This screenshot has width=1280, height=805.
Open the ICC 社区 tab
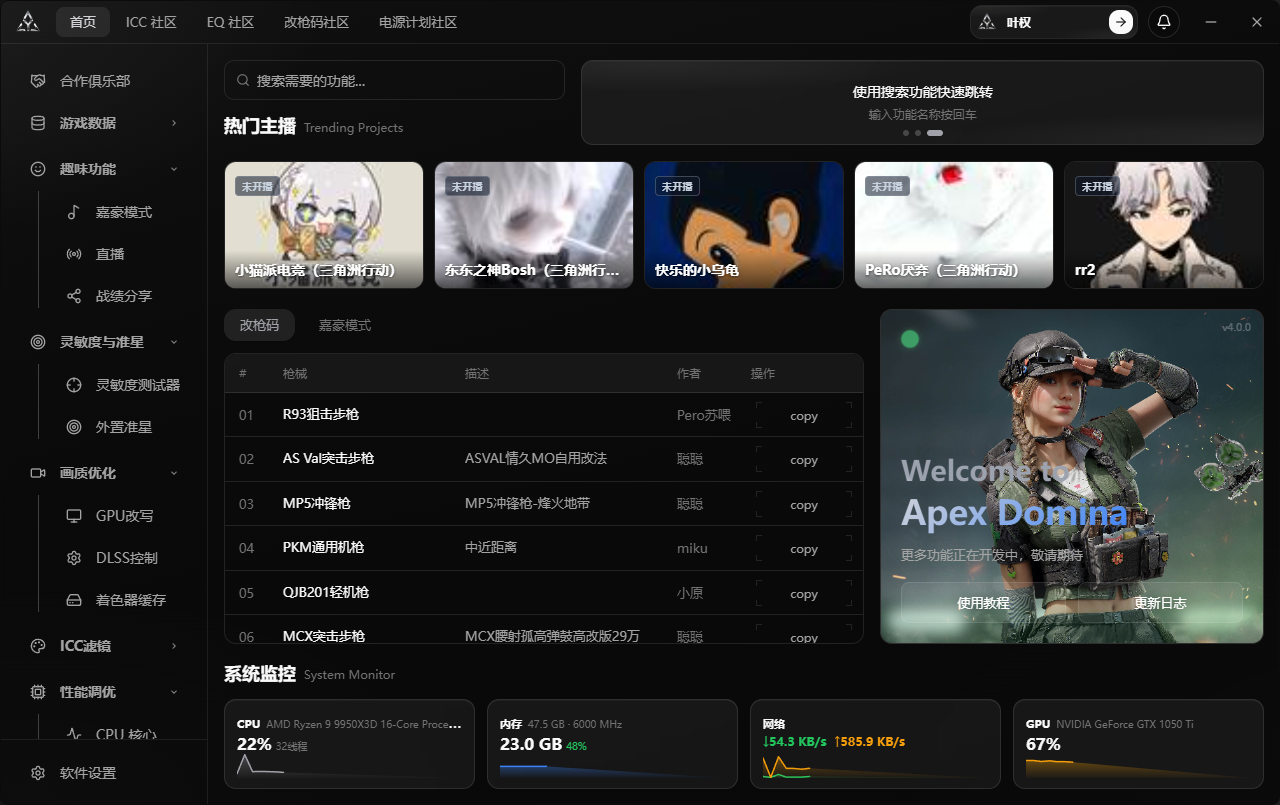click(151, 22)
